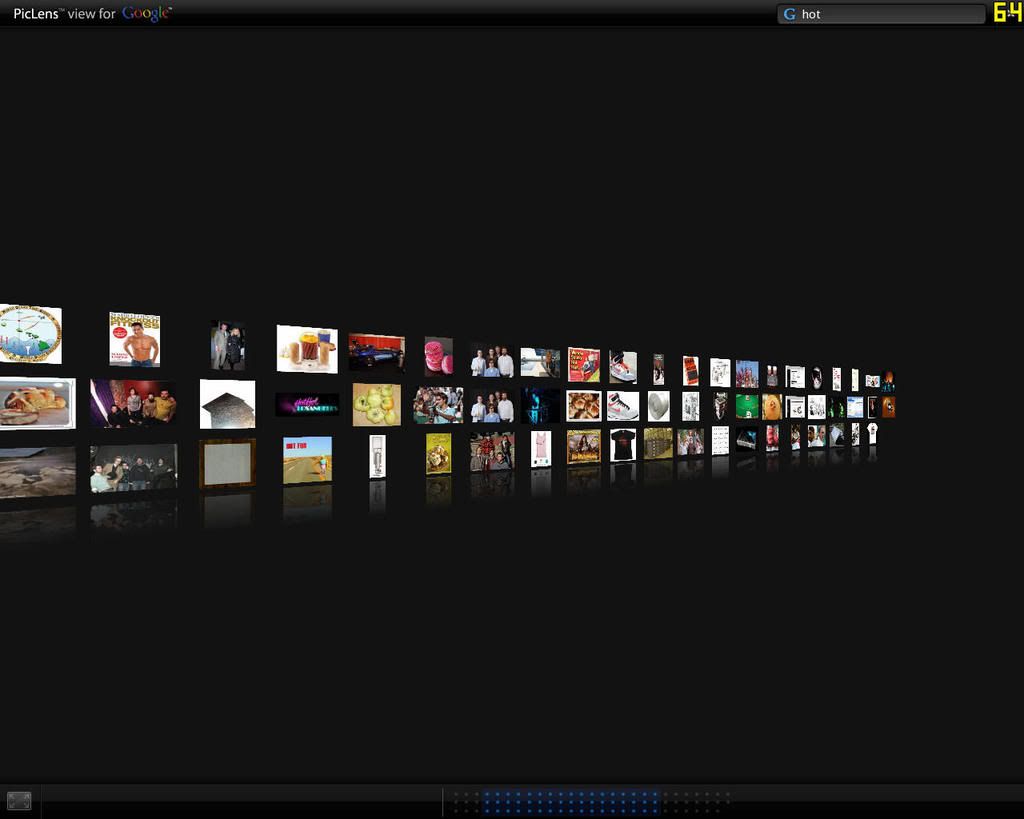Open the pink stacked donuts thumbnail
This screenshot has width=1024, height=819.
(x=439, y=357)
